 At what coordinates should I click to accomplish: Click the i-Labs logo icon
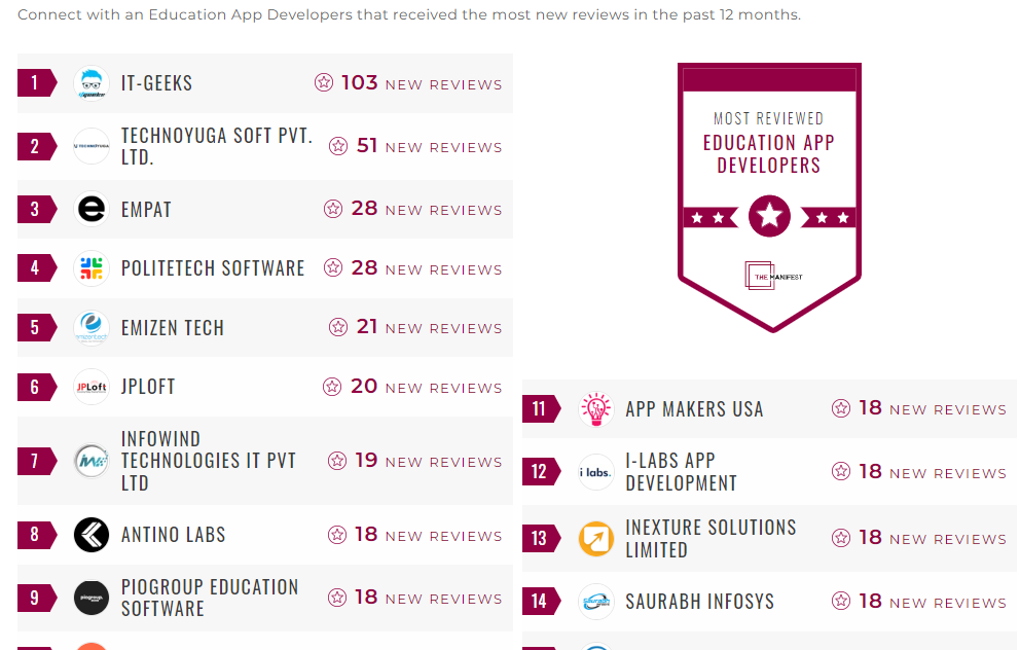point(596,472)
